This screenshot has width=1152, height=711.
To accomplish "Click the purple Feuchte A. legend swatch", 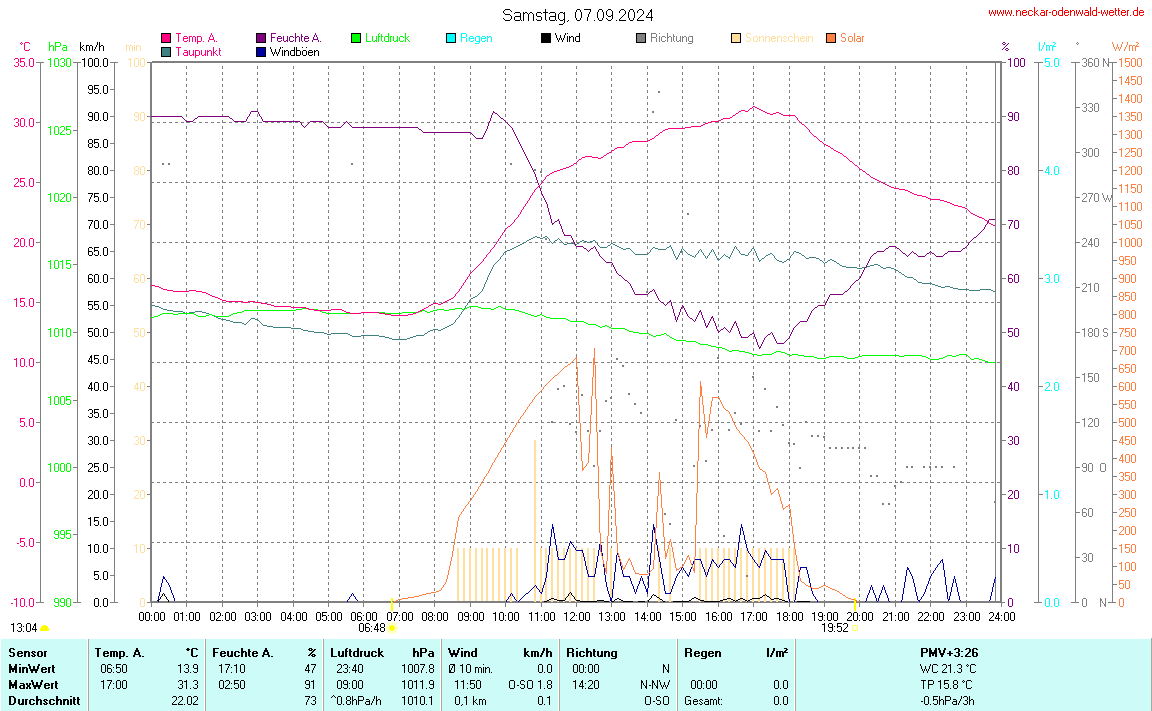I will [x=261, y=38].
